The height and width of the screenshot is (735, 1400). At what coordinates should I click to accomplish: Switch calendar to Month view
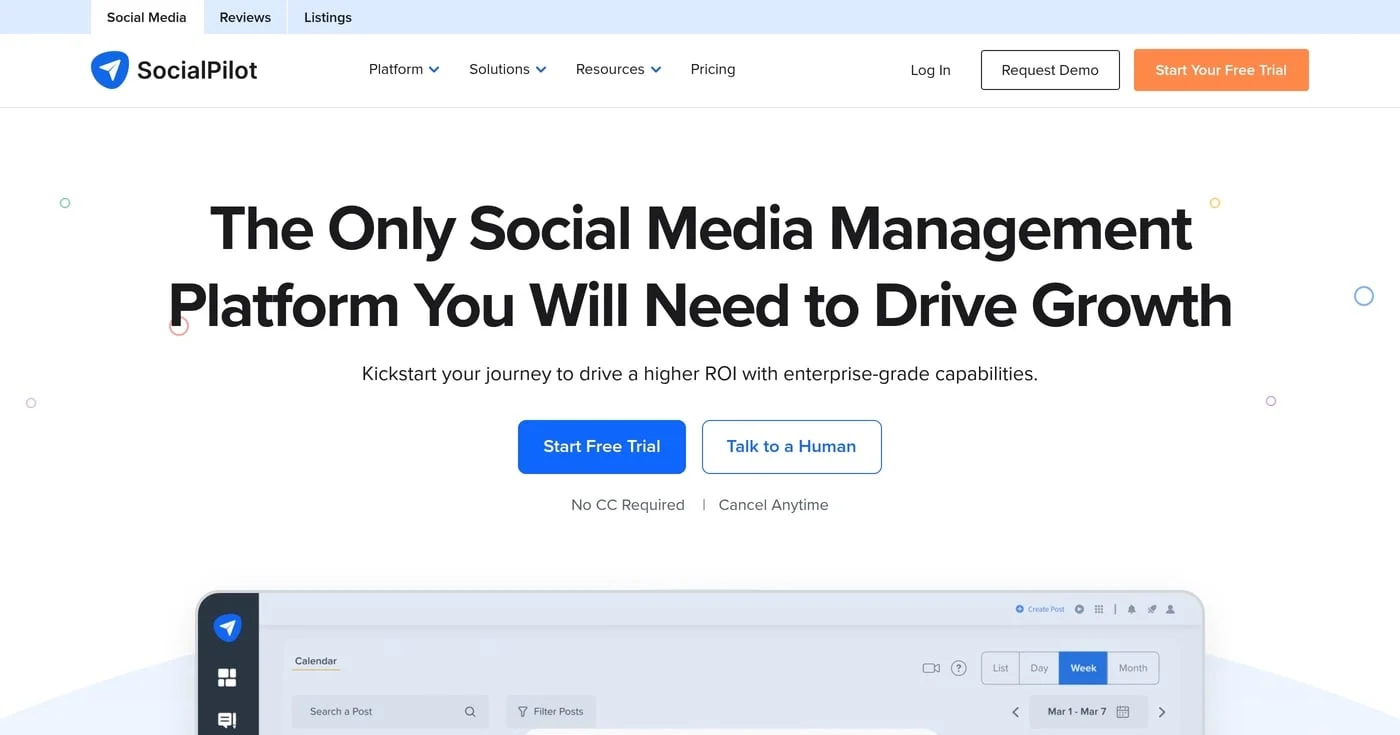pyautogui.click(x=1133, y=668)
